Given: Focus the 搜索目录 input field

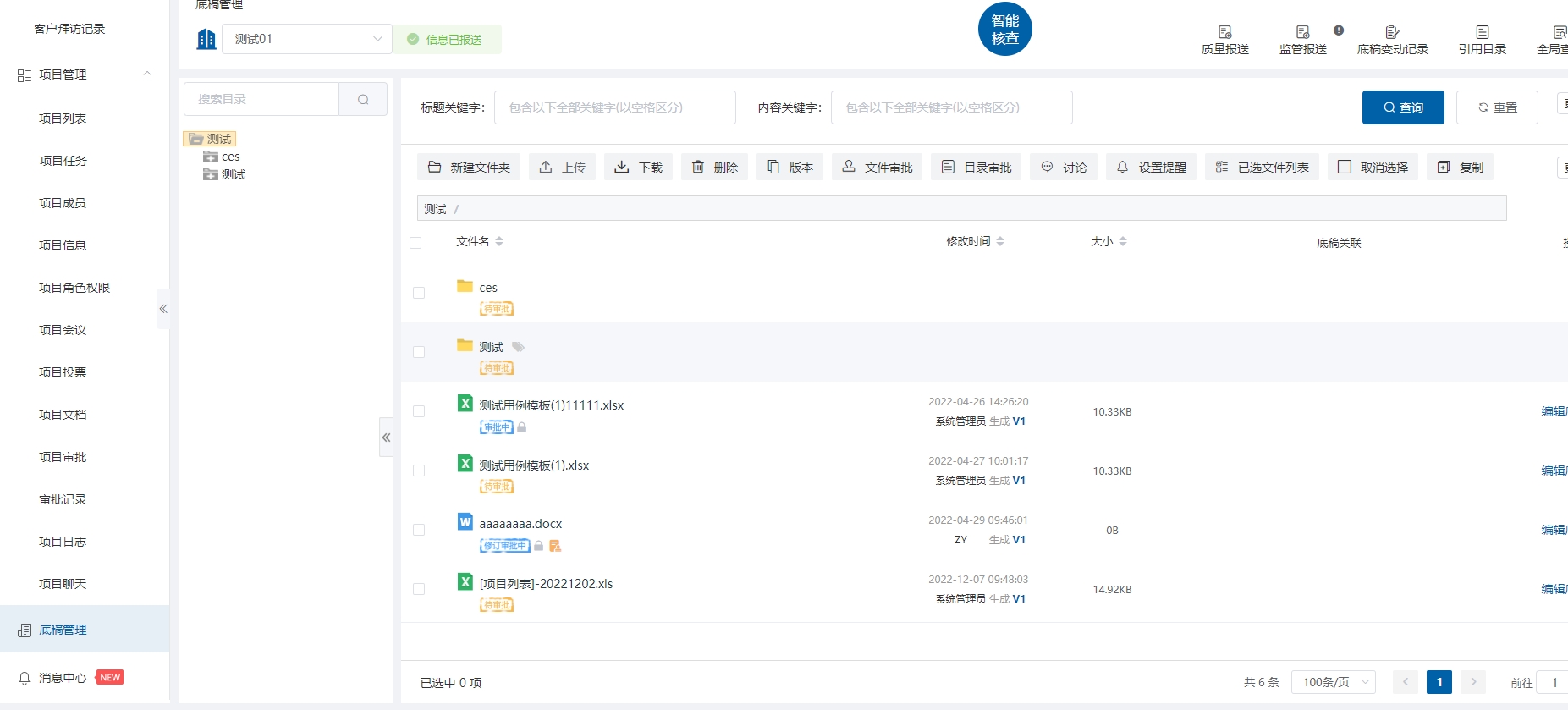Looking at the screenshot, I should pyautogui.click(x=261, y=99).
